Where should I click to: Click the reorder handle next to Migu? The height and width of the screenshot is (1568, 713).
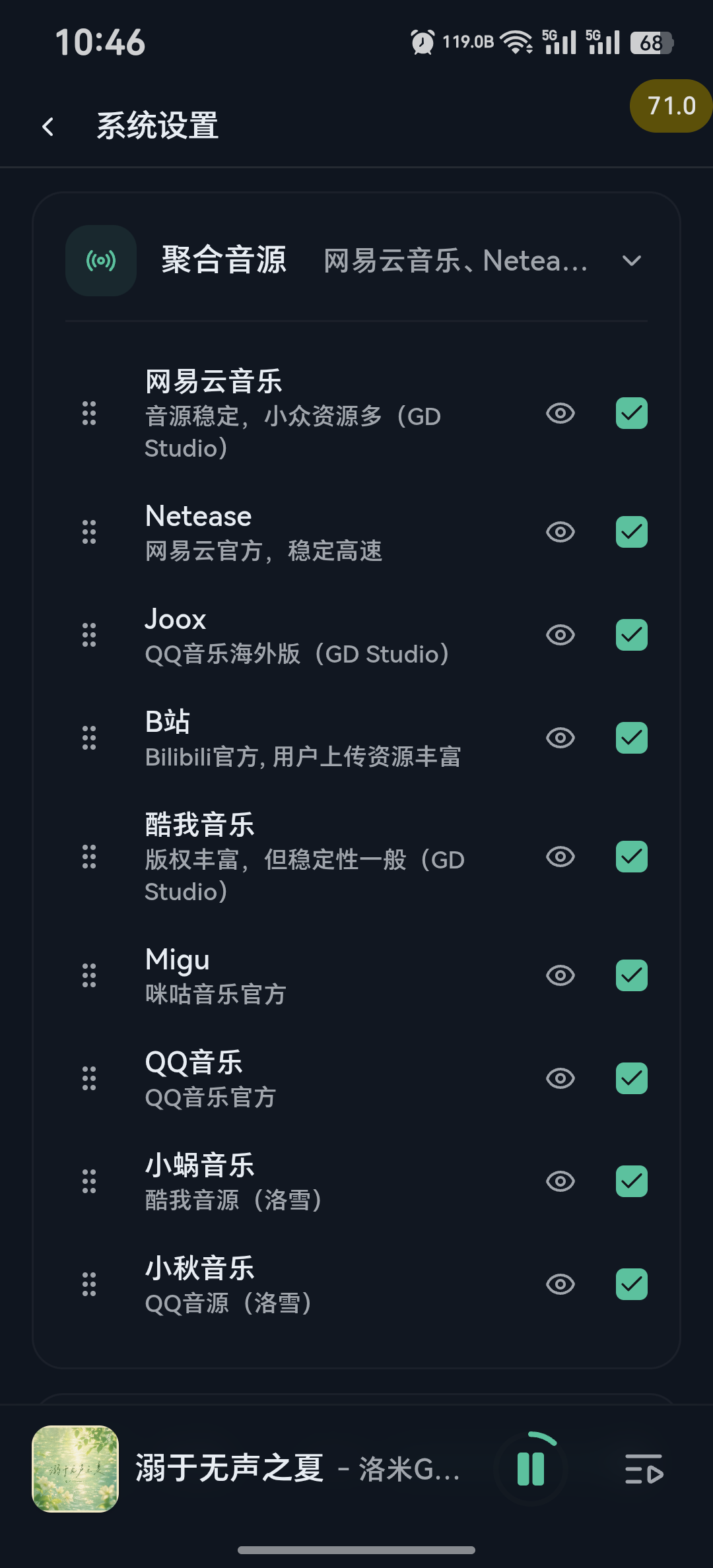tap(89, 975)
